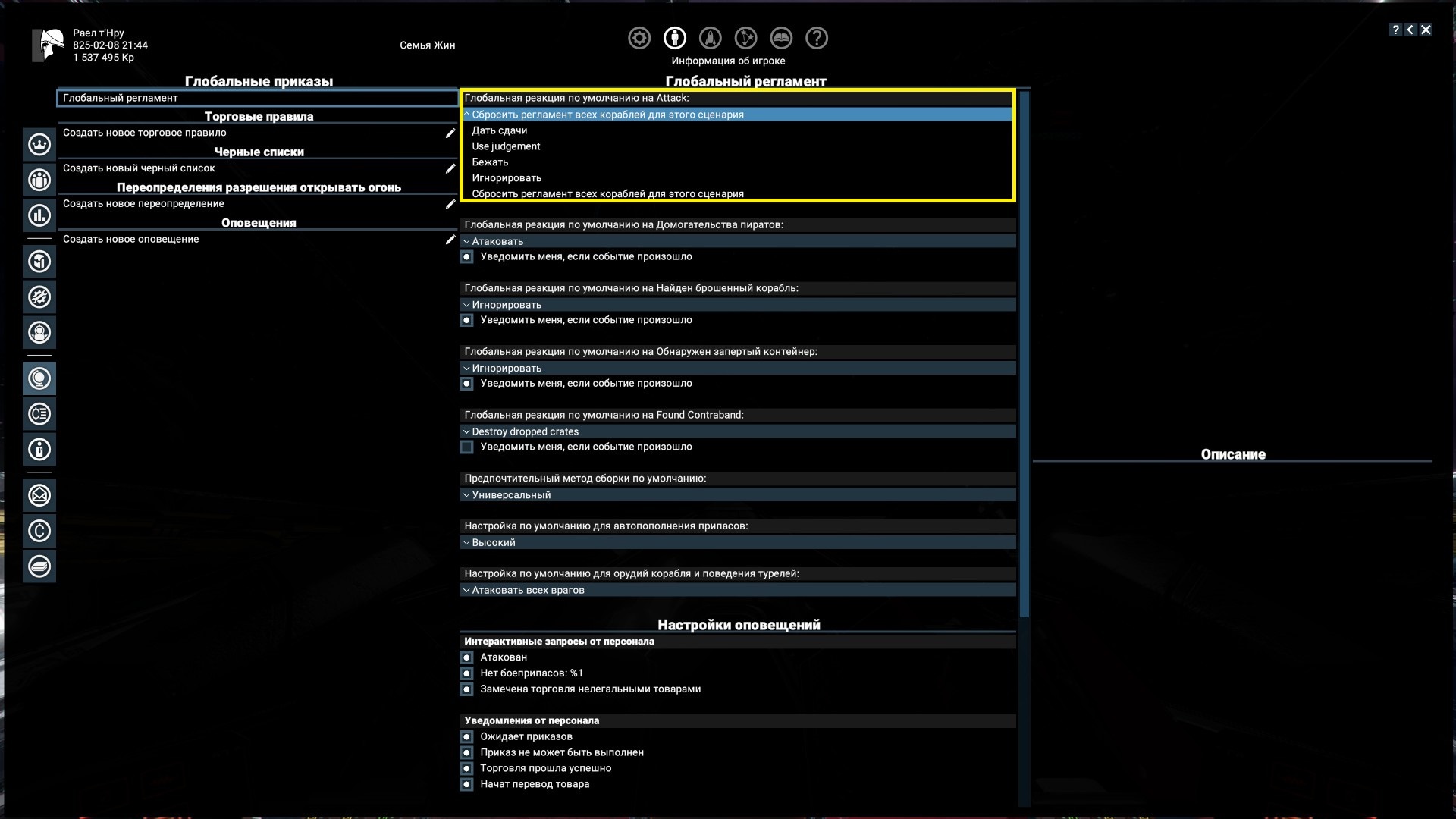Open the envelope messages icon
This screenshot has height=819, width=1456.
39,495
